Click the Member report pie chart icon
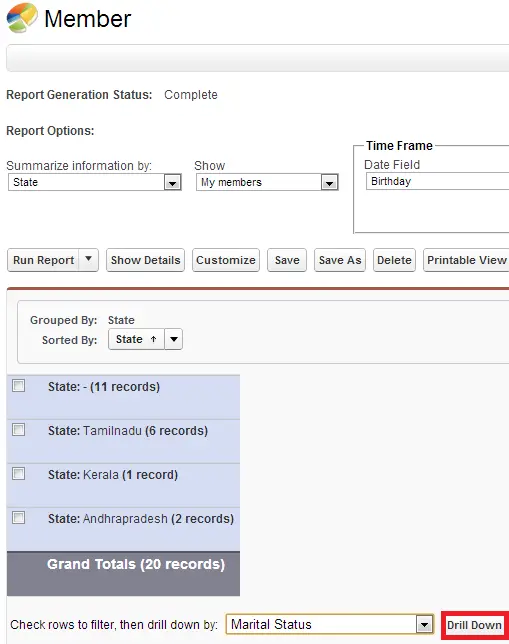The height and width of the screenshot is (644, 509). (x=22, y=17)
